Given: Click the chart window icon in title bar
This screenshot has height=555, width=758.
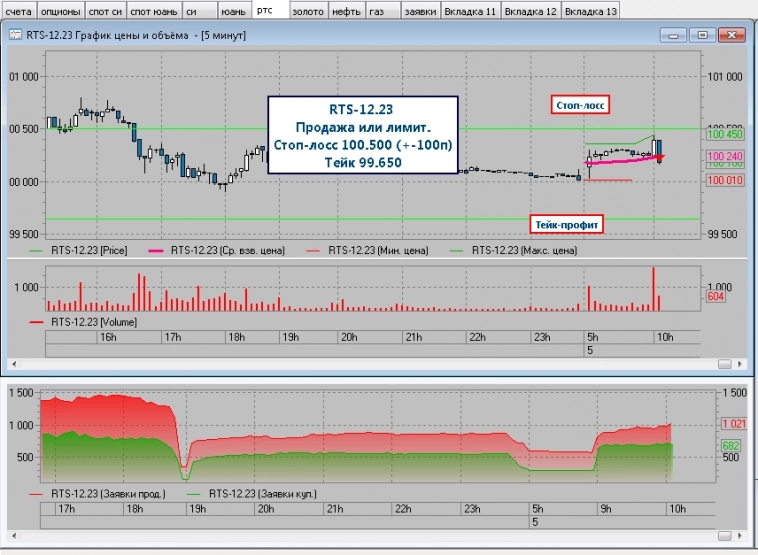Looking at the screenshot, I should [x=14, y=35].
